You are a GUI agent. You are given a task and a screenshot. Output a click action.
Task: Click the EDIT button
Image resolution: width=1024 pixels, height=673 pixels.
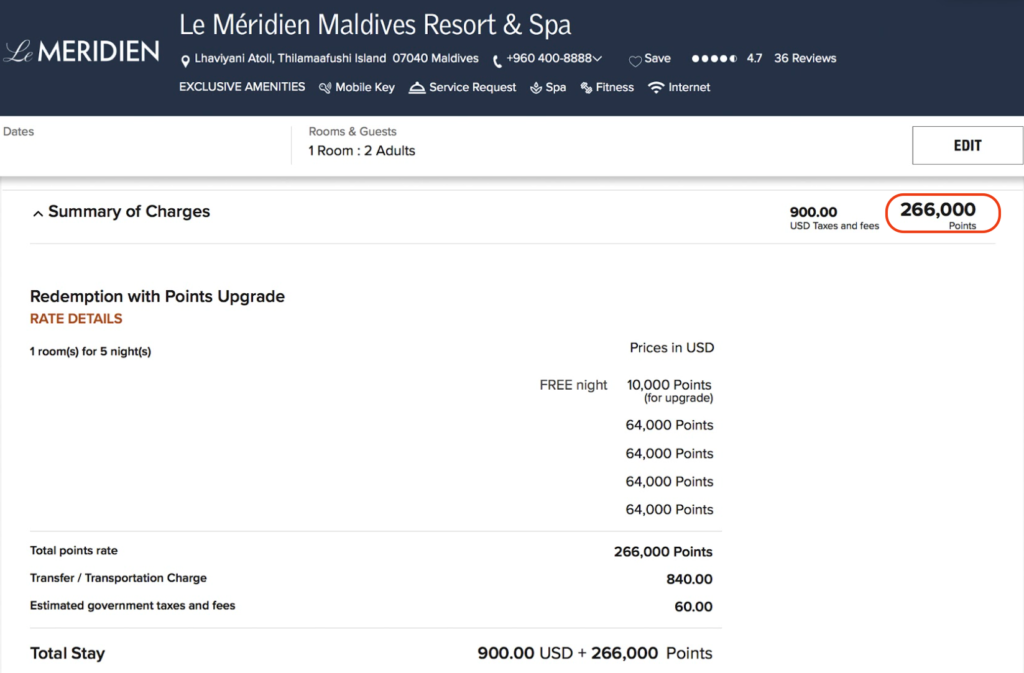(967, 145)
